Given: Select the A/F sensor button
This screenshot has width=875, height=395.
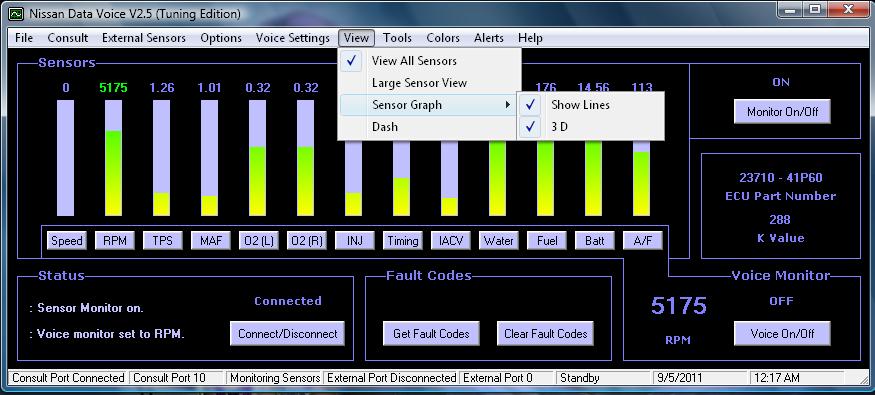Looking at the screenshot, I should coord(642,241).
